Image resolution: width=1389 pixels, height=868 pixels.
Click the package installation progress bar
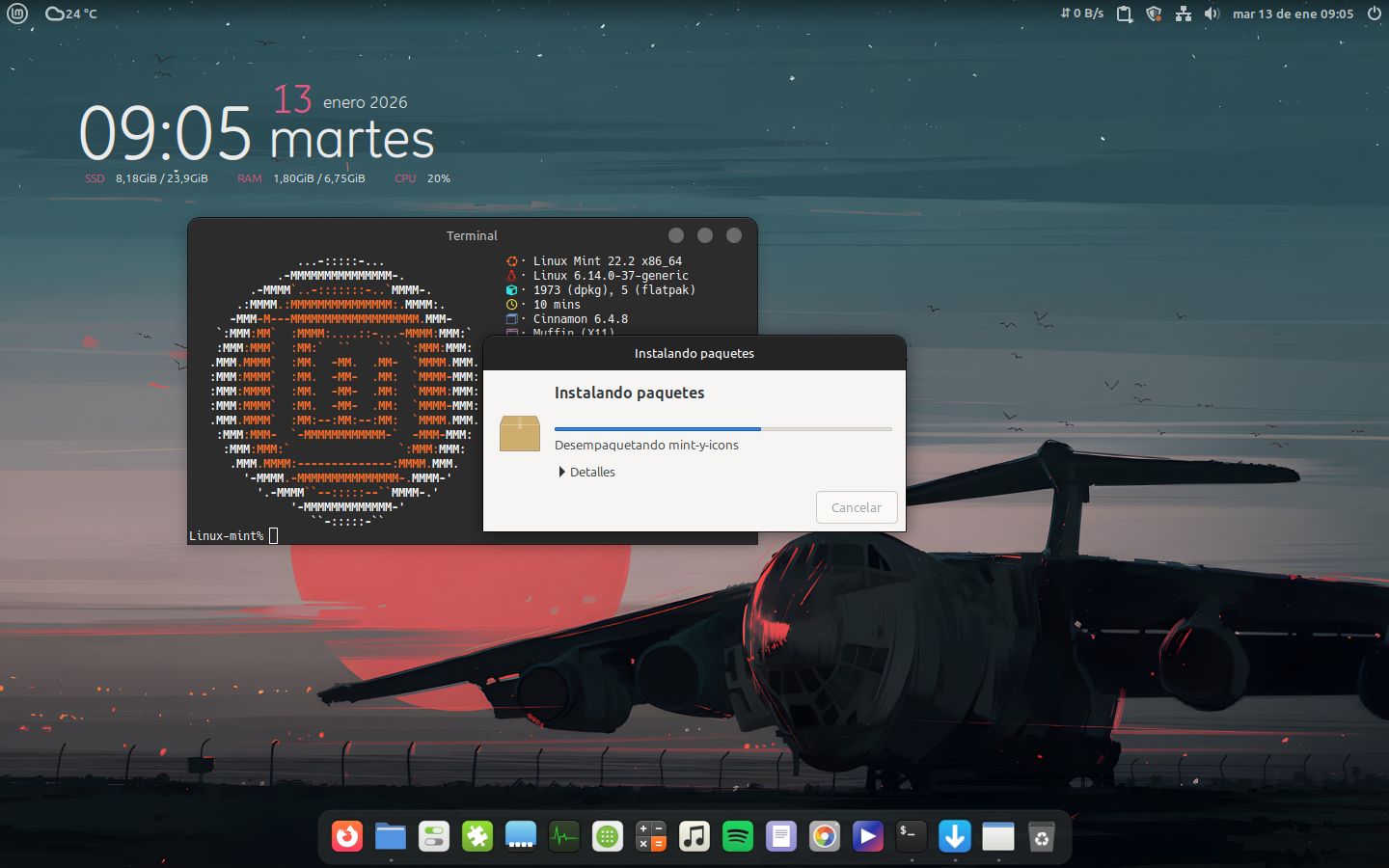click(723, 428)
